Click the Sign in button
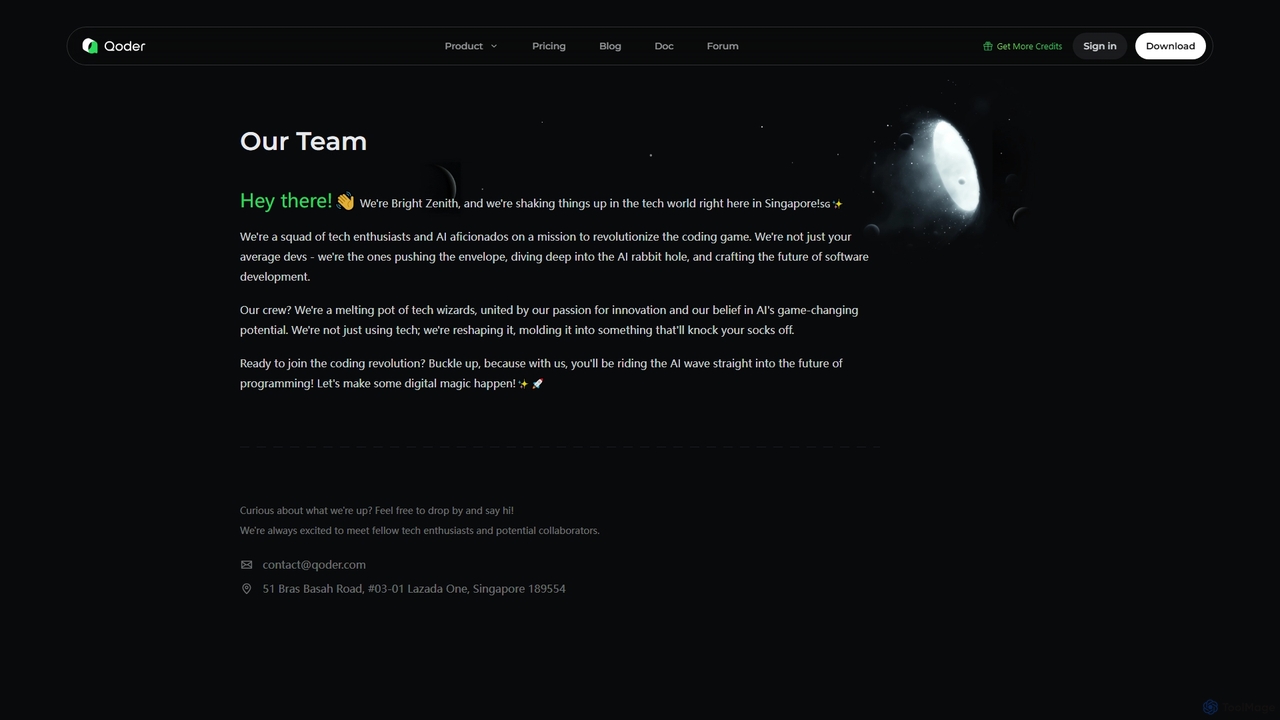The width and height of the screenshot is (1280, 720). point(1100,46)
